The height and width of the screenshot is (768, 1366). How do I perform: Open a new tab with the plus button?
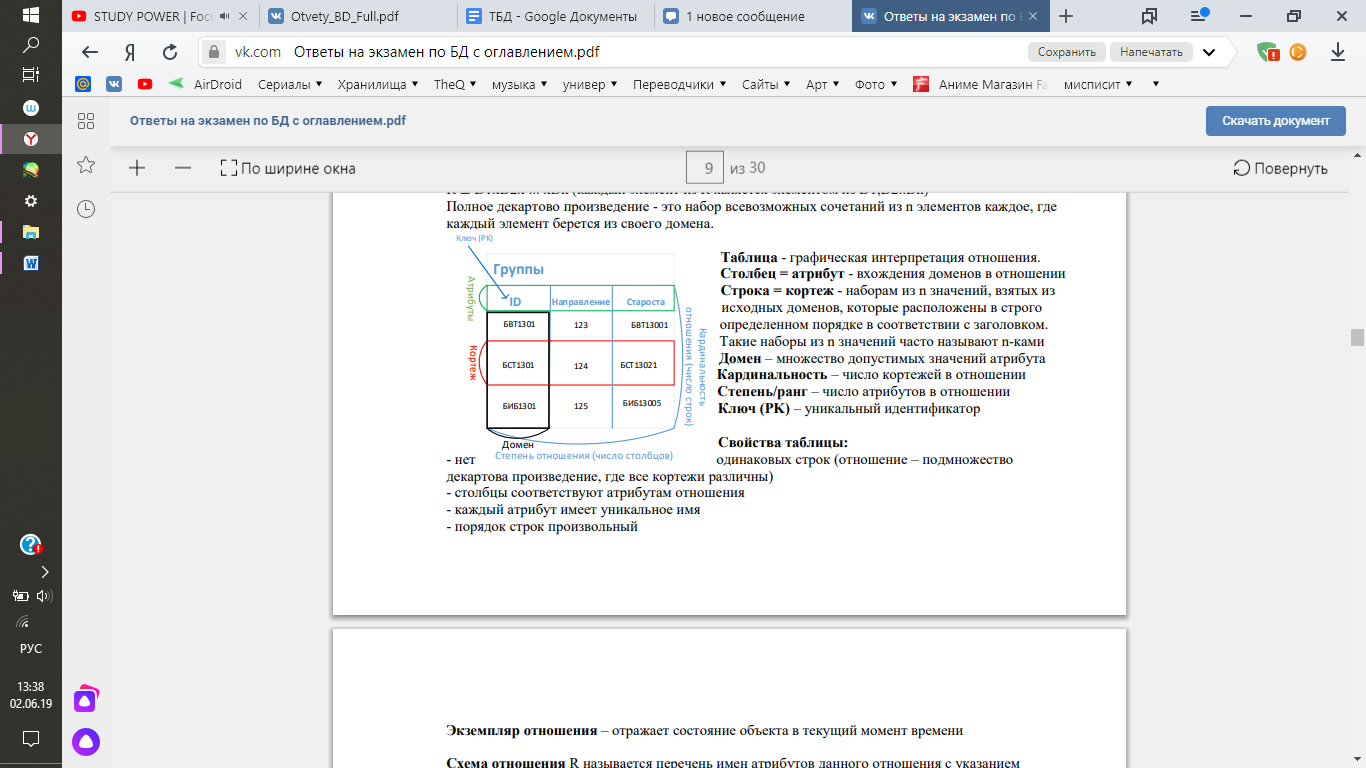click(1066, 16)
